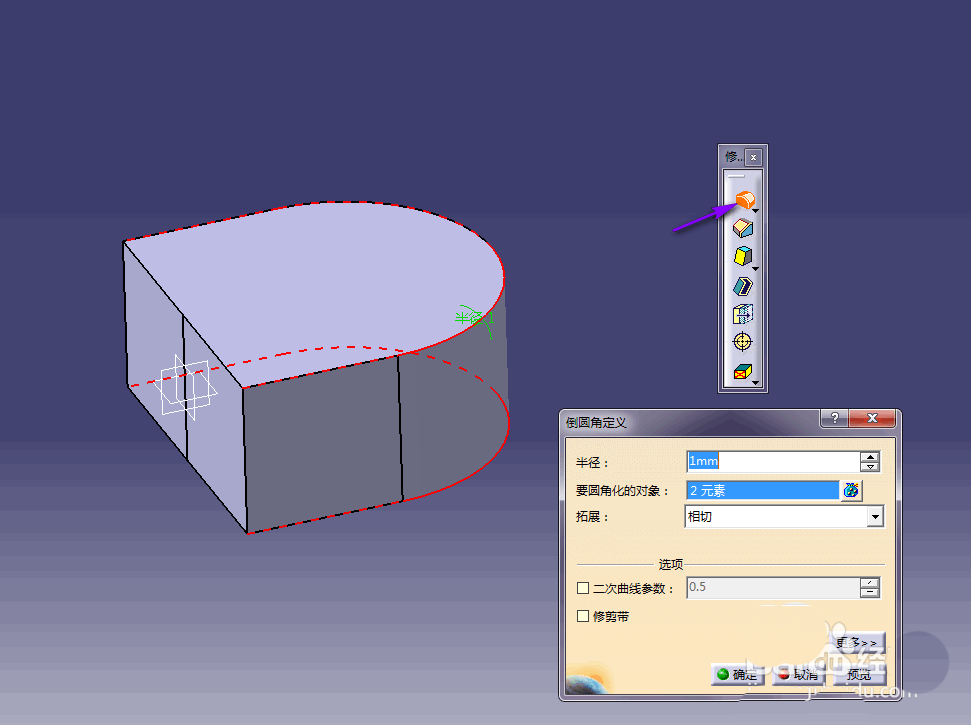
Task: Click the 半径 radius input field
Action: coord(773,461)
